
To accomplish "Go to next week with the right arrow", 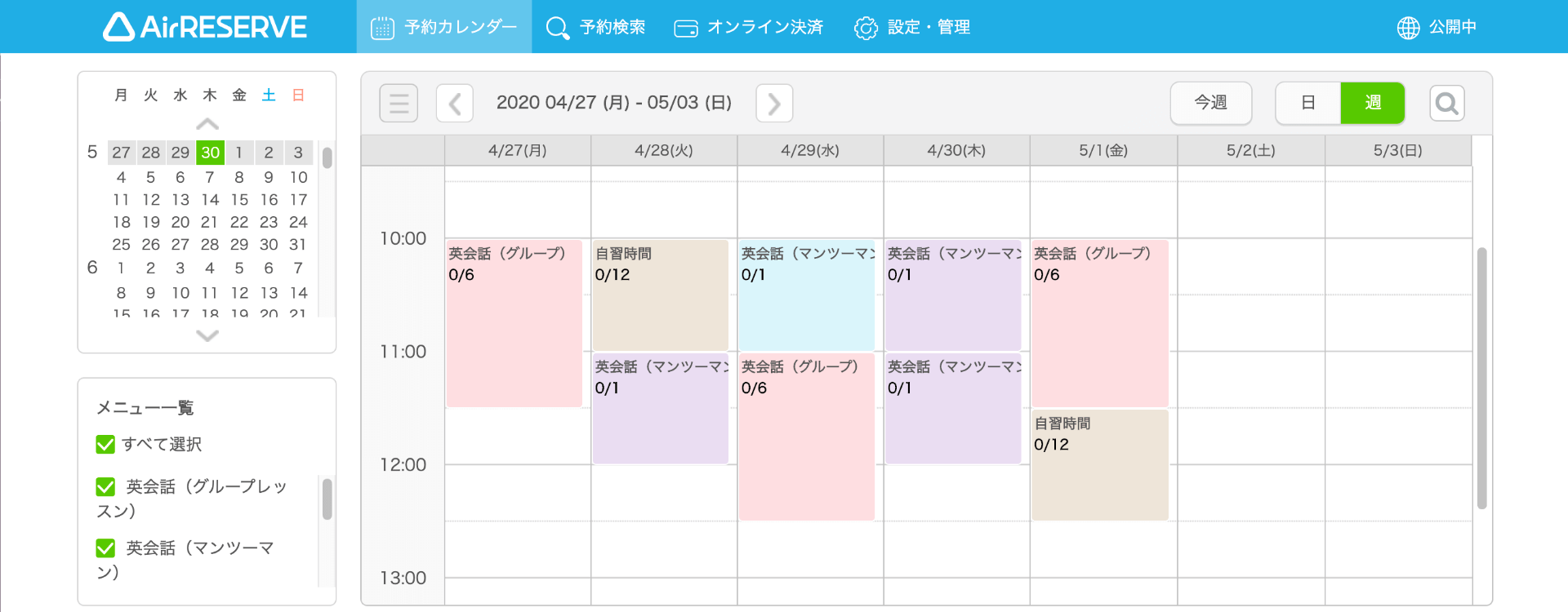I will point(773,103).
